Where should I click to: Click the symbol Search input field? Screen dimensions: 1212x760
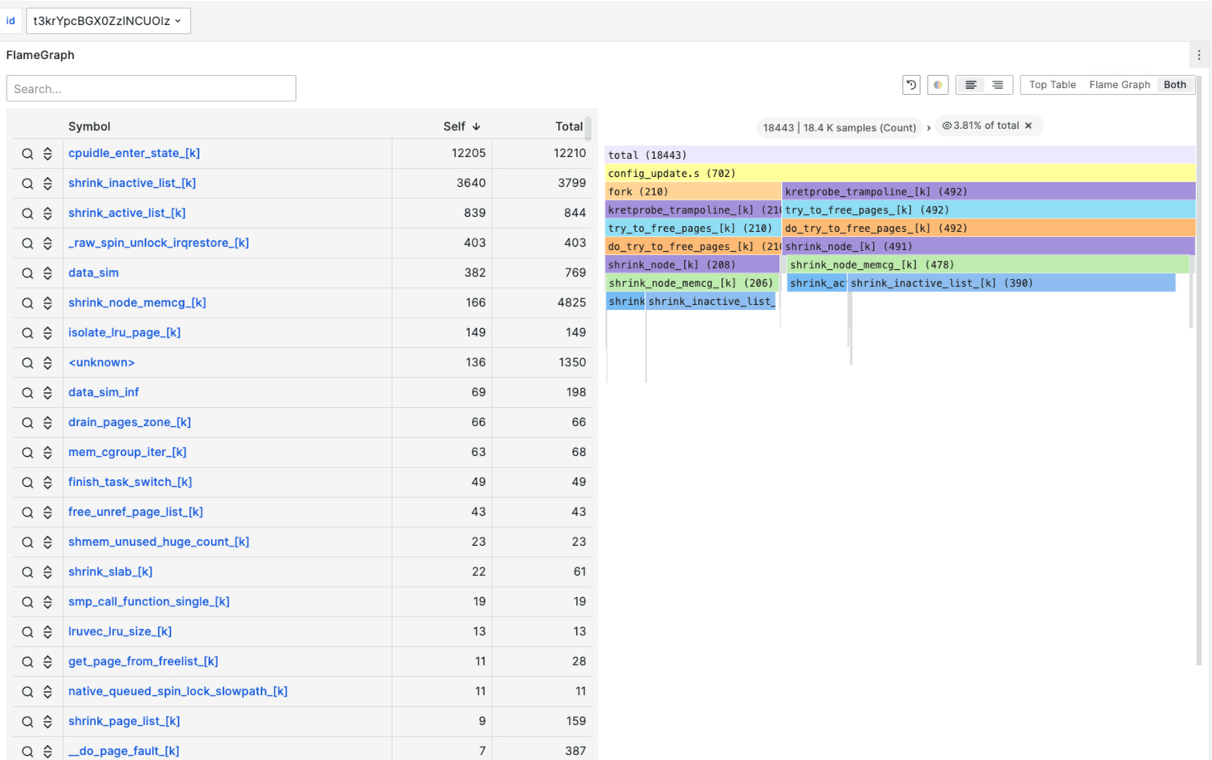tap(151, 89)
